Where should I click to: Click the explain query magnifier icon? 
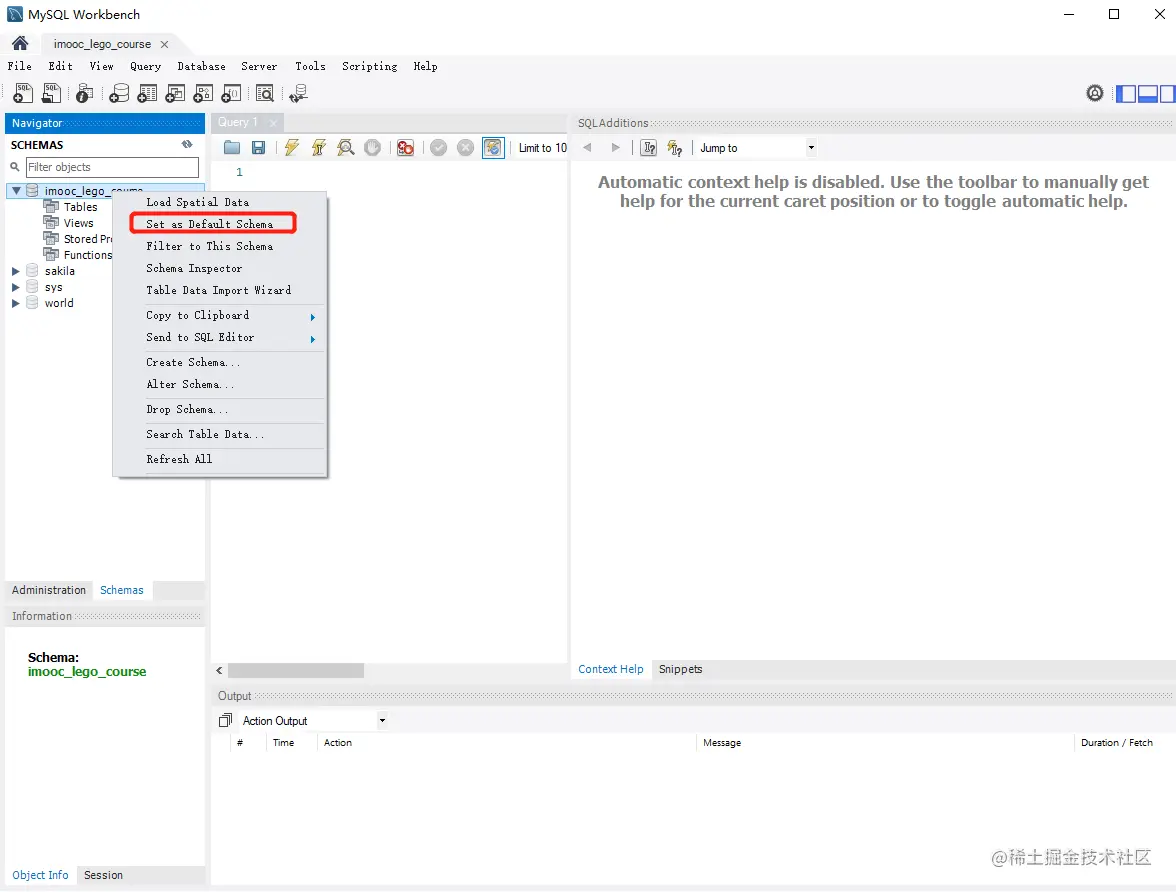[x=346, y=148]
